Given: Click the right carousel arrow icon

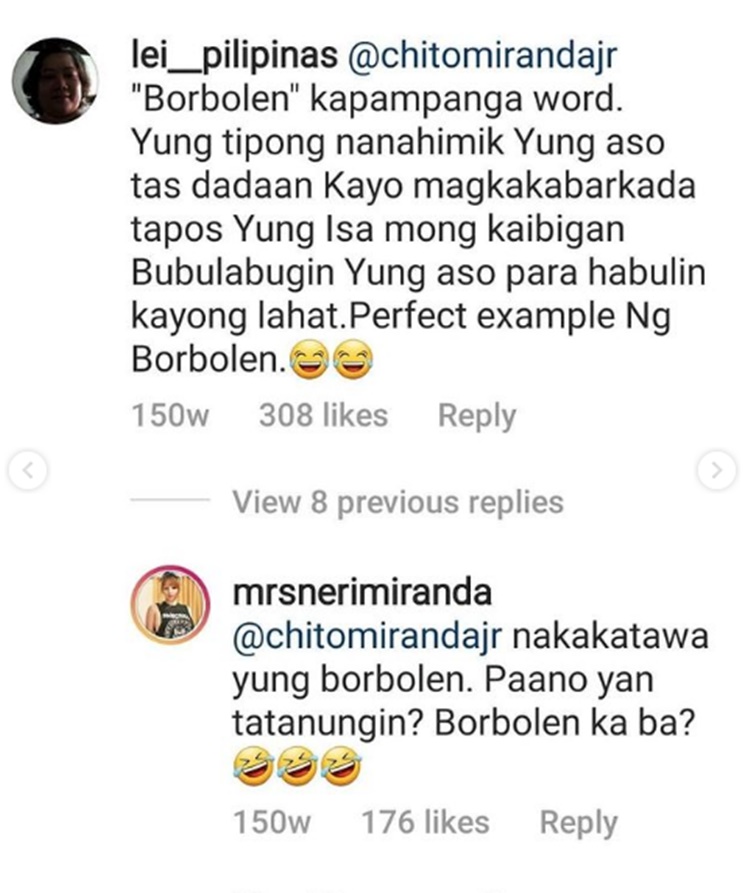Looking at the screenshot, I should click(x=717, y=470).
